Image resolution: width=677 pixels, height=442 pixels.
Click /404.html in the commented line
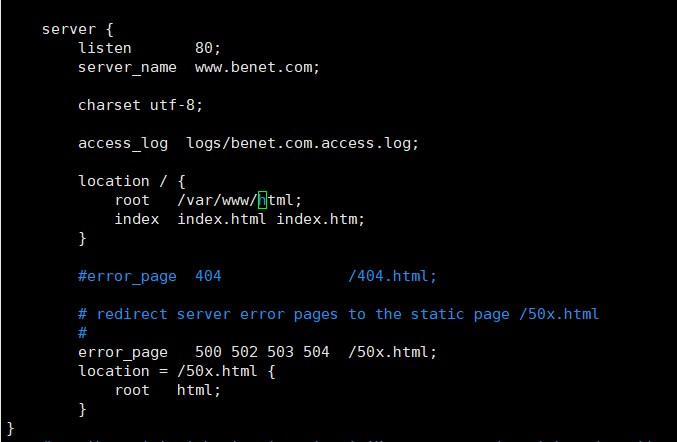392,276
